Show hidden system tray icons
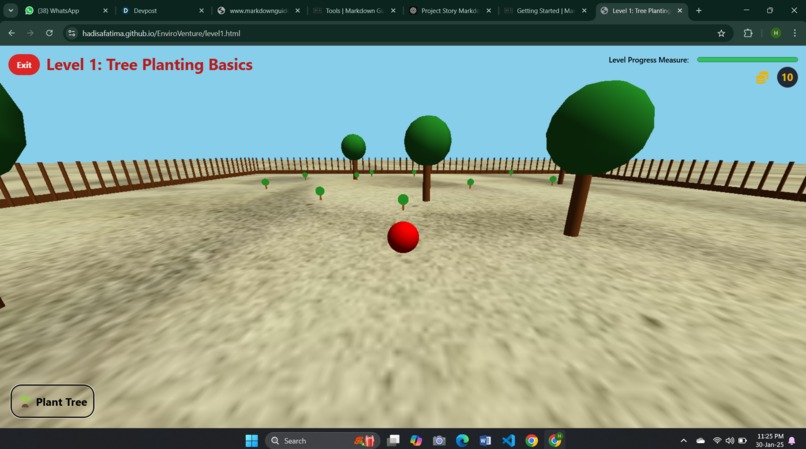The height and width of the screenshot is (449, 806). click(683, 441)
